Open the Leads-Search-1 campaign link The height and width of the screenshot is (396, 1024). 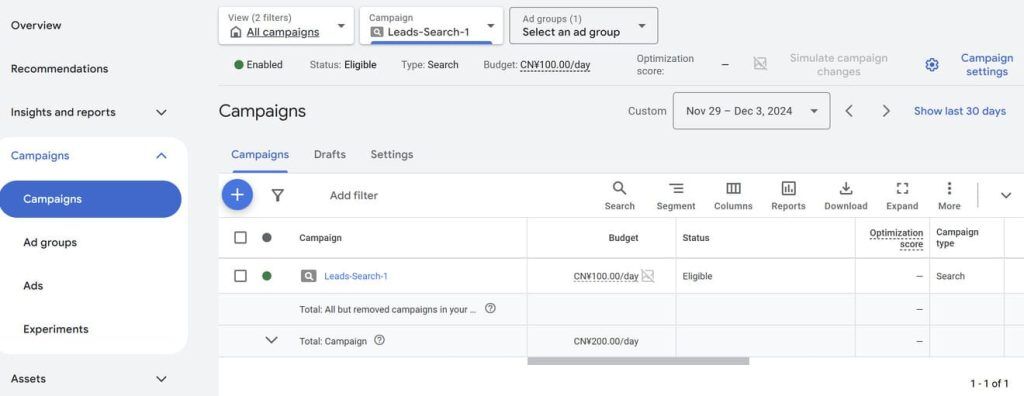click(x=356, y=276)
